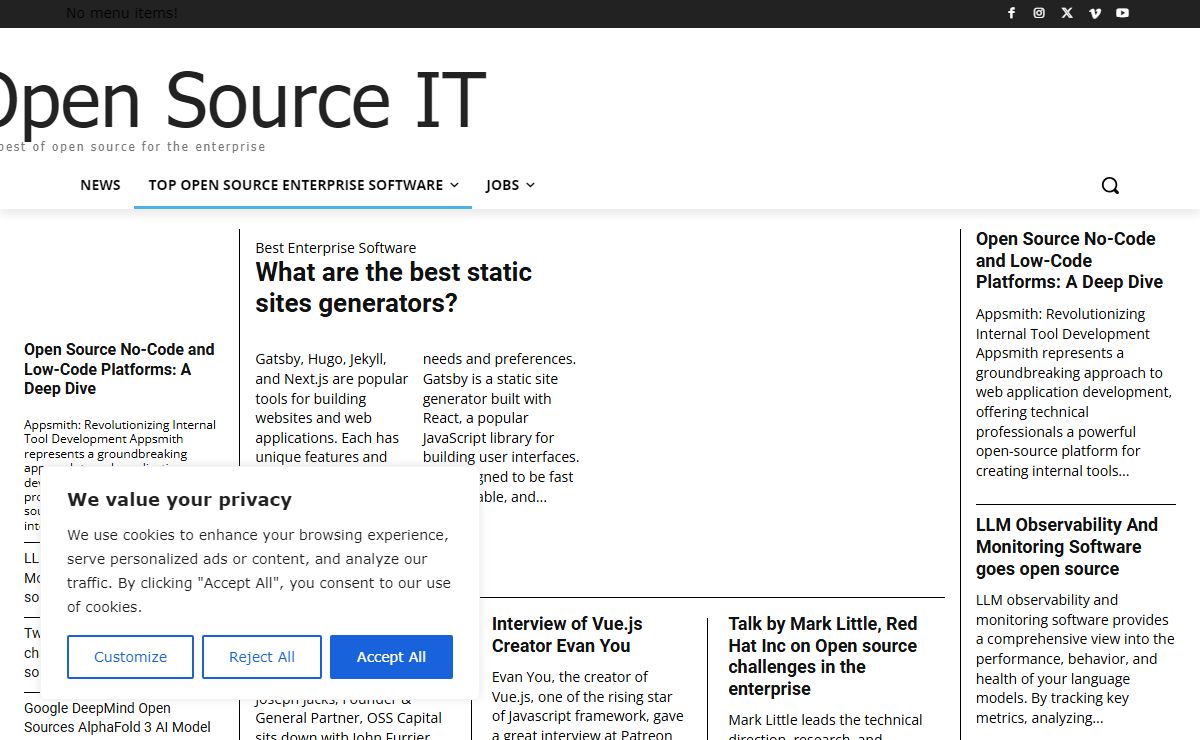This screenshot has height=740, width=1200.
Task: Click excerpt starting 'Evan You, the creator of'
Action: [x=588, y=706]
